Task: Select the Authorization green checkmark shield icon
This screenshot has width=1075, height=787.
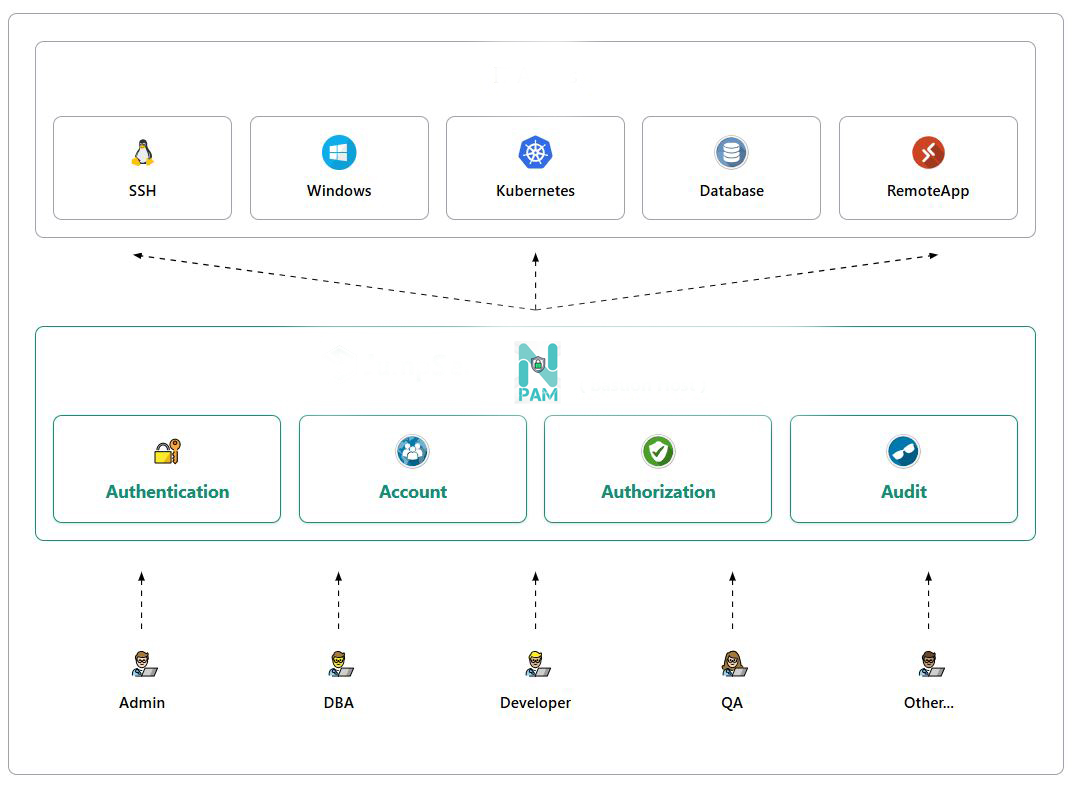Action: pyautogui.click(x=658, y=452)
